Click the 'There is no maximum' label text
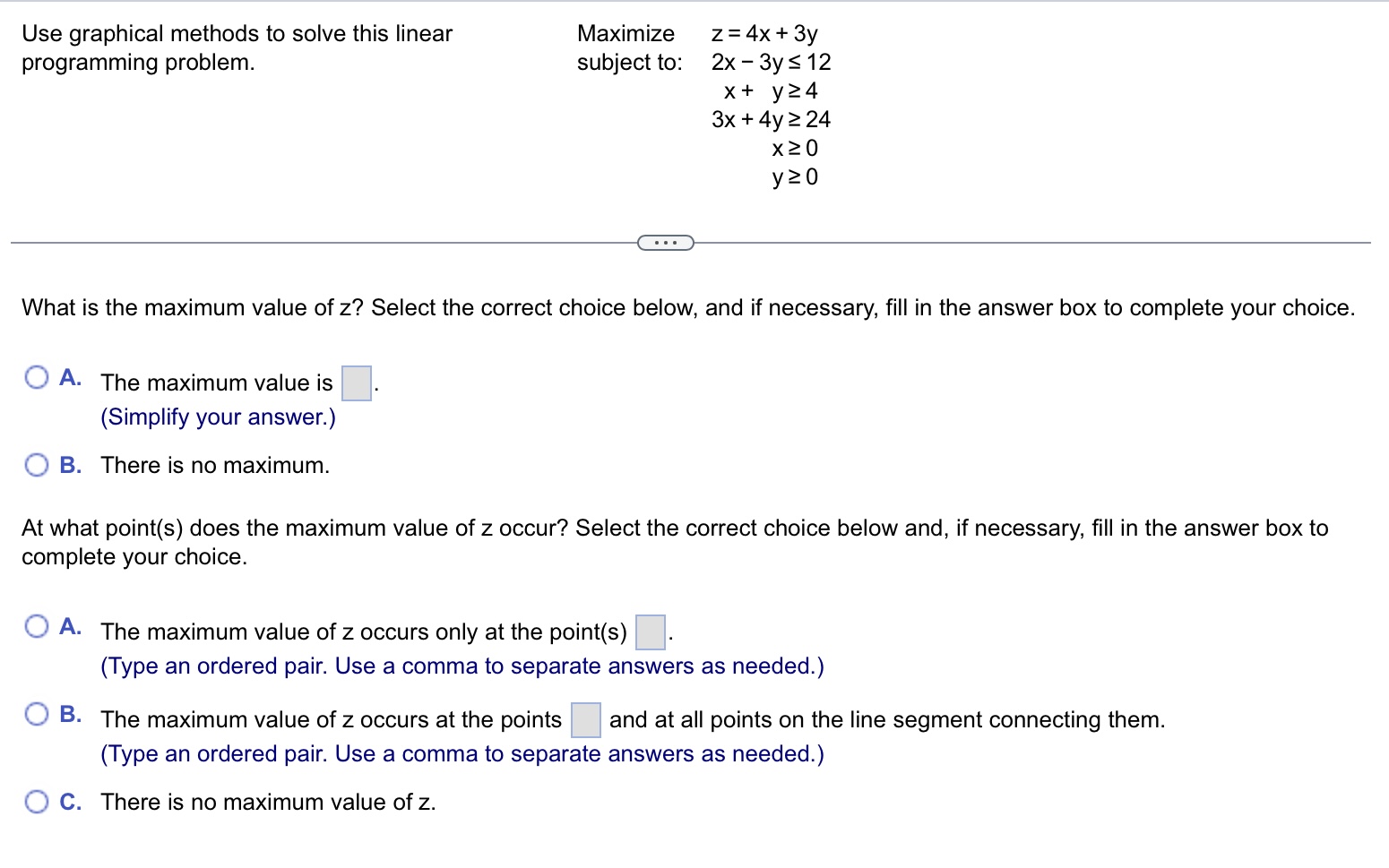1389x868 pixels. (213, 465)
